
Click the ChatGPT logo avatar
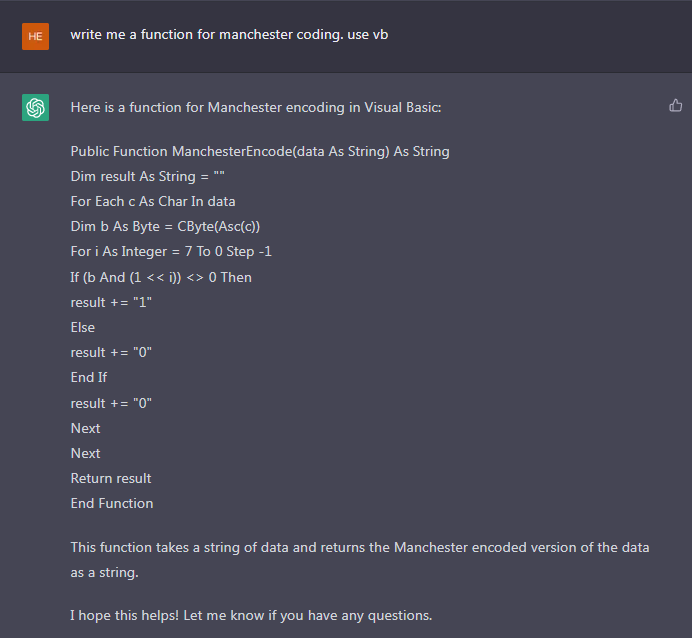point(35,107)
